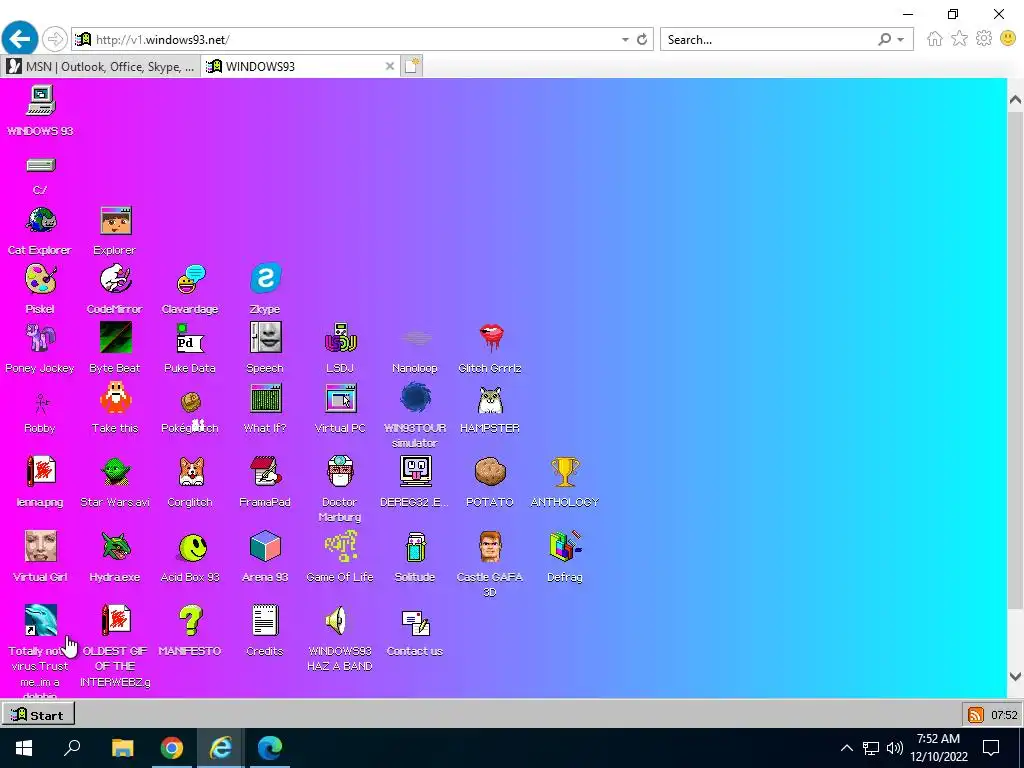Open the HAMPSTER icon
The height and width of the screenshot is (768, 1024).
[x=490, y=400]
